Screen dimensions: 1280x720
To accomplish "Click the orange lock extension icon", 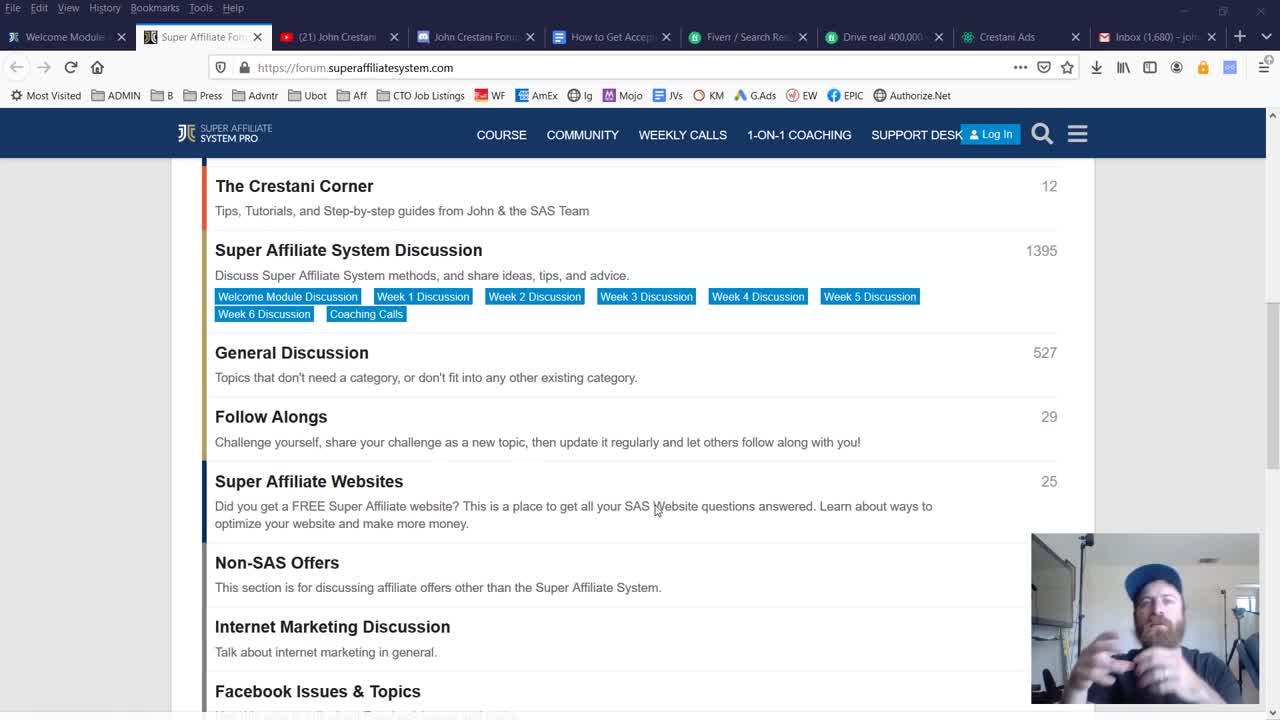I will click(x=1203, y=67).
